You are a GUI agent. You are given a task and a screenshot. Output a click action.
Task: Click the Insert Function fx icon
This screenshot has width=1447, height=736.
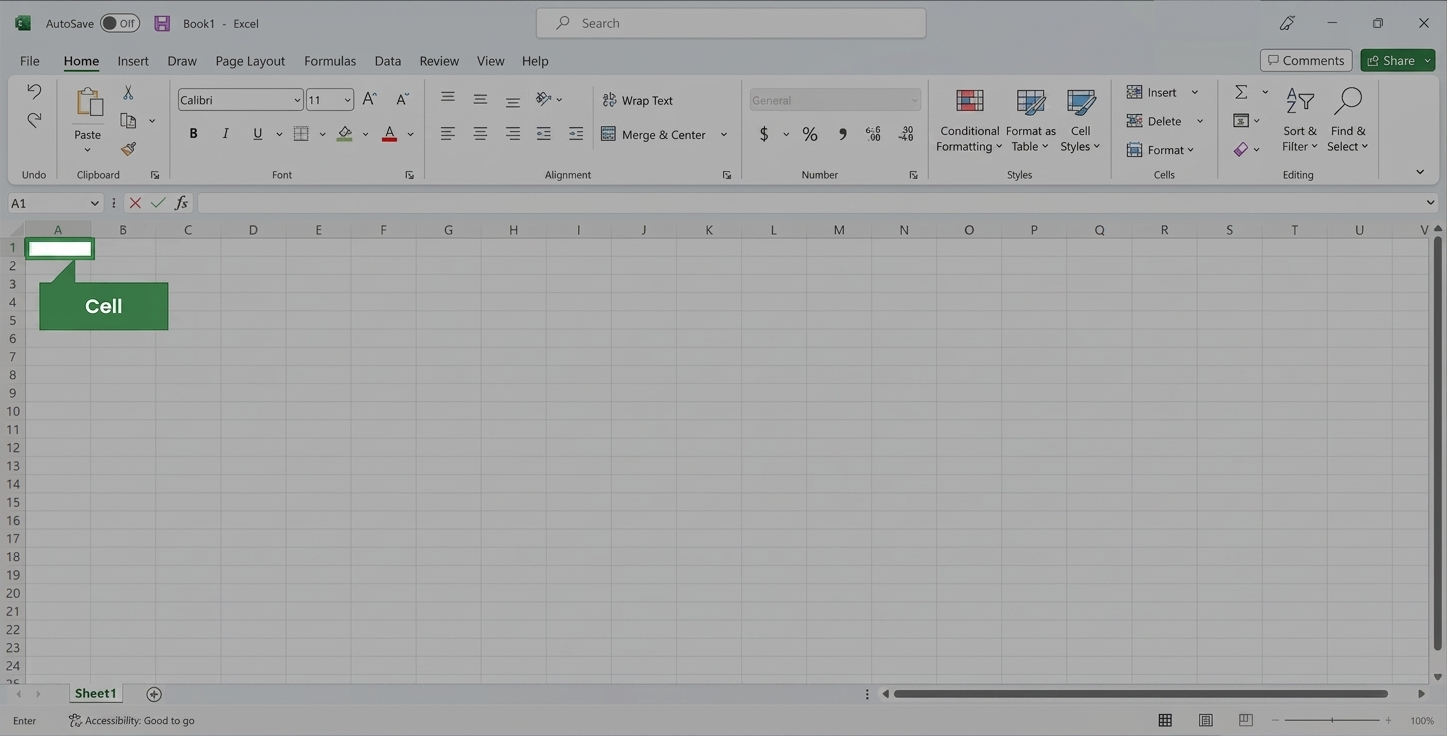pos(181,203)
